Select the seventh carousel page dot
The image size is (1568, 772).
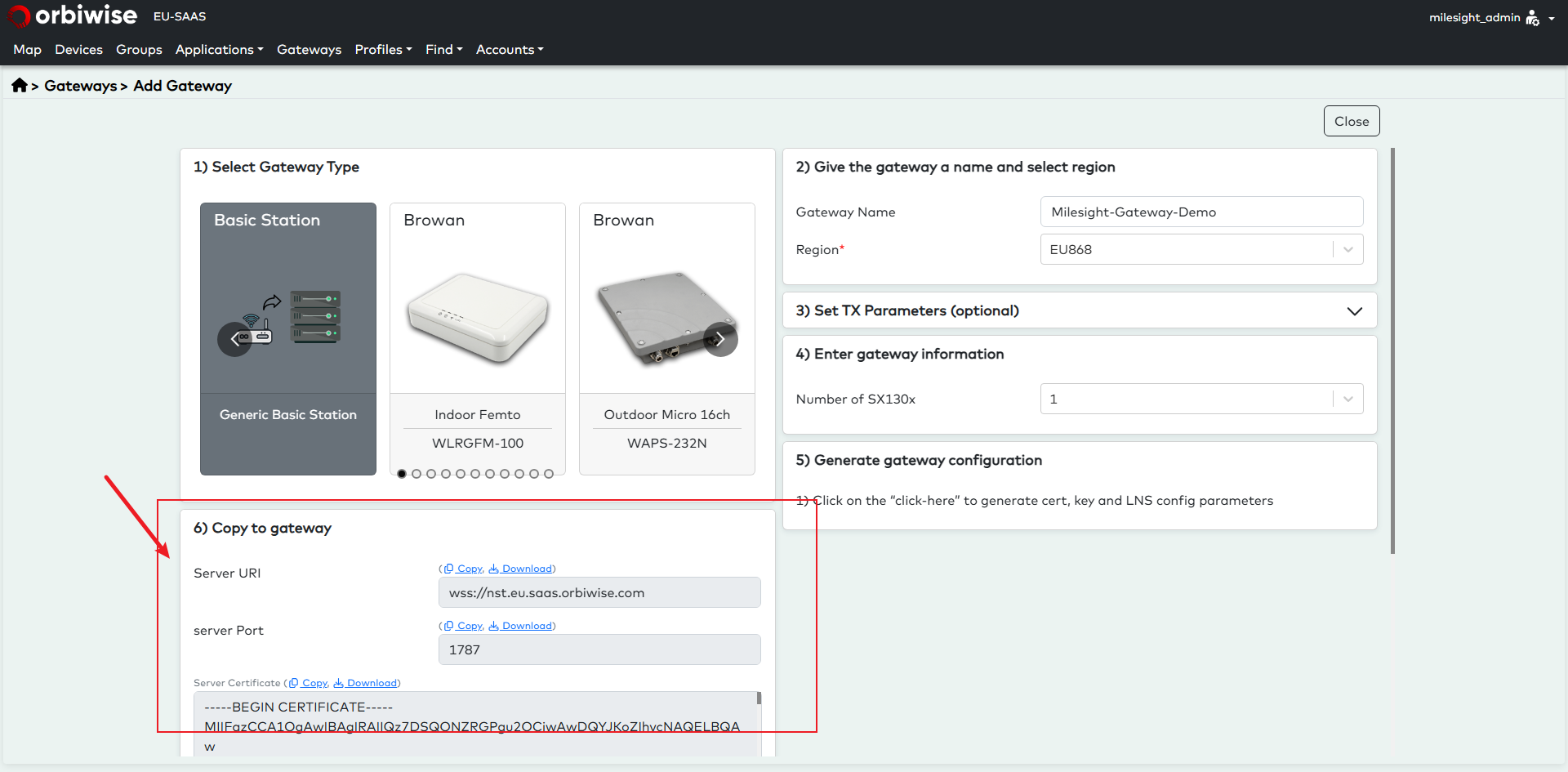[x=490, y=474]
